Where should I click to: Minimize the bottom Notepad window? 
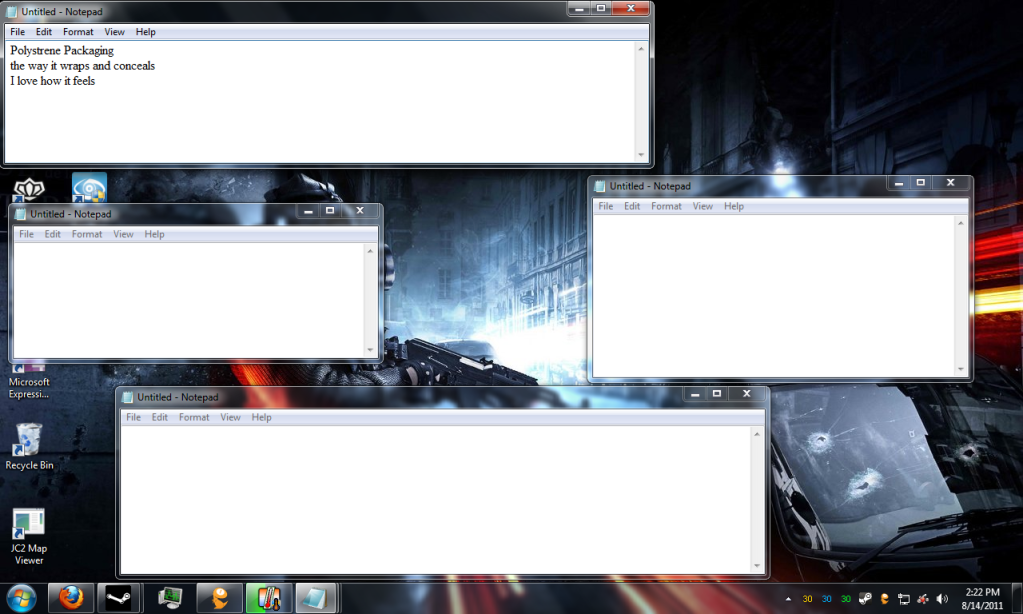(x=695, y=393)
